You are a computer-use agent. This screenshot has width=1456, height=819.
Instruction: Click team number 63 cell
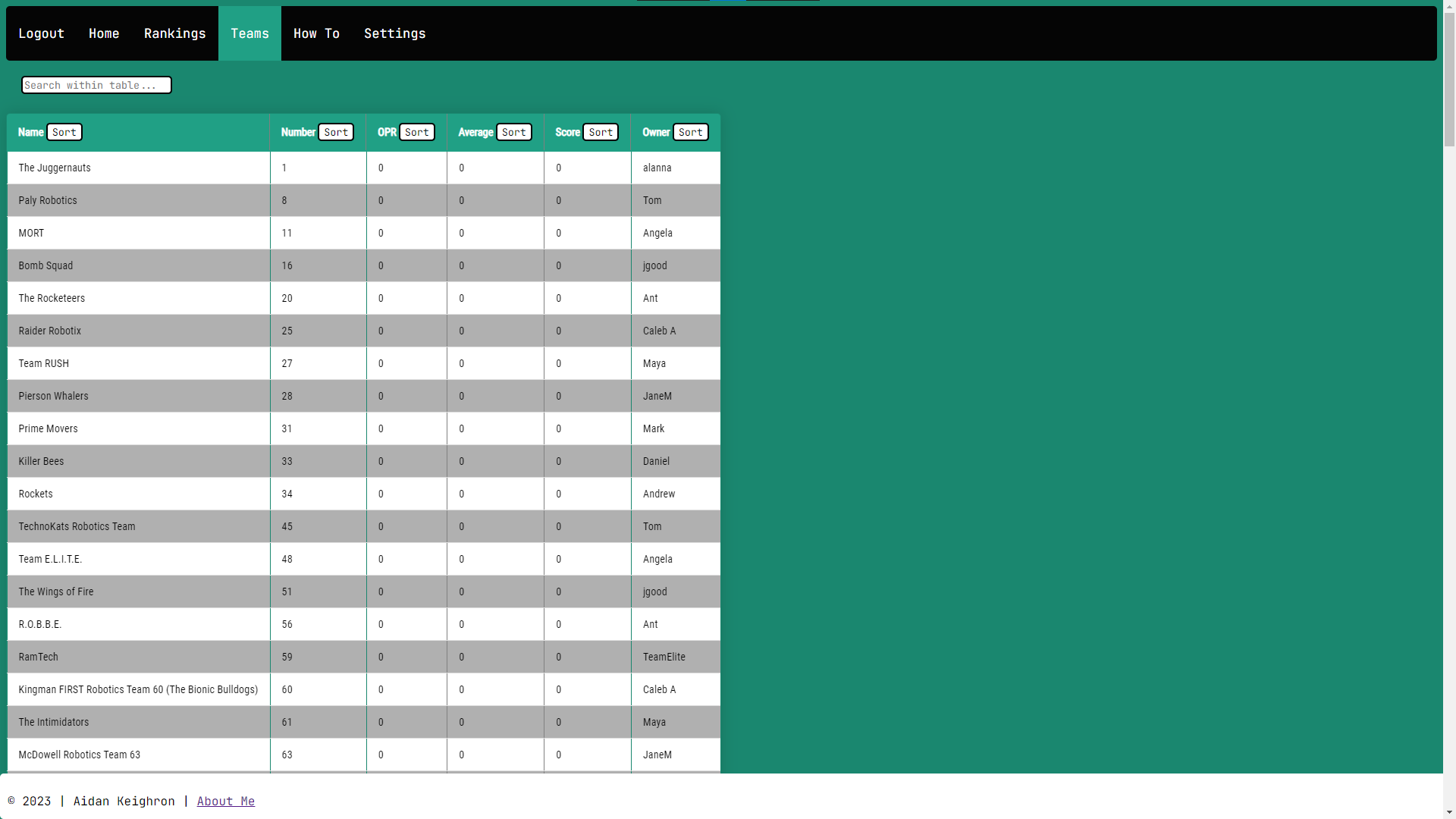[x=318, y=755]
